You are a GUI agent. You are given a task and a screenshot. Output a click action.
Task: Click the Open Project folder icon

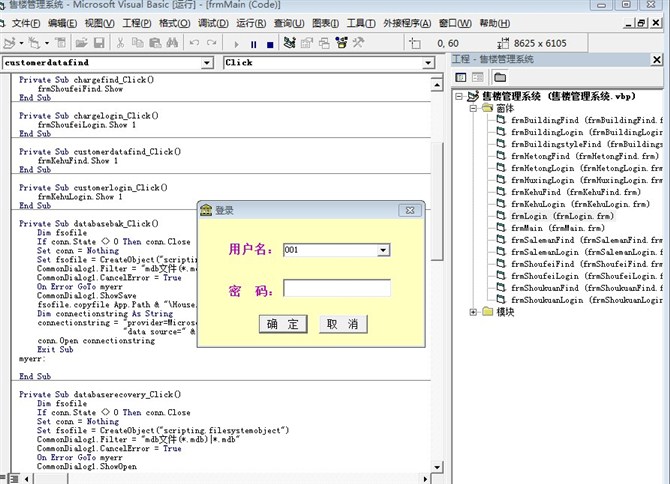coord(81,43)
